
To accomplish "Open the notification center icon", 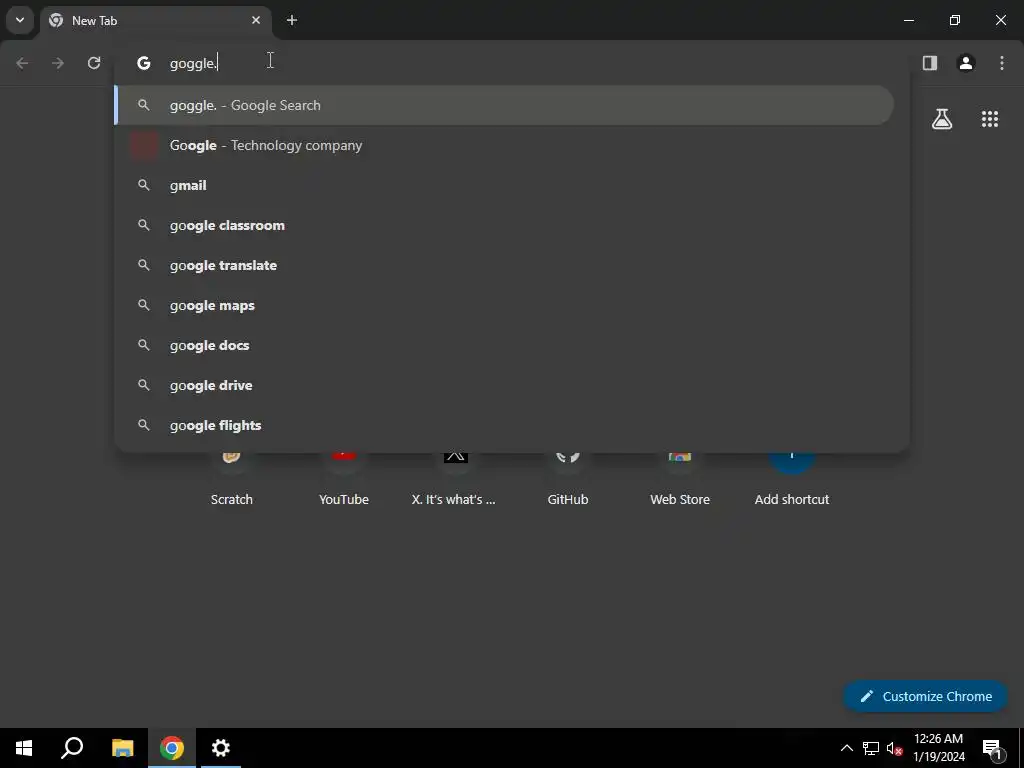I will coord(992,748).
